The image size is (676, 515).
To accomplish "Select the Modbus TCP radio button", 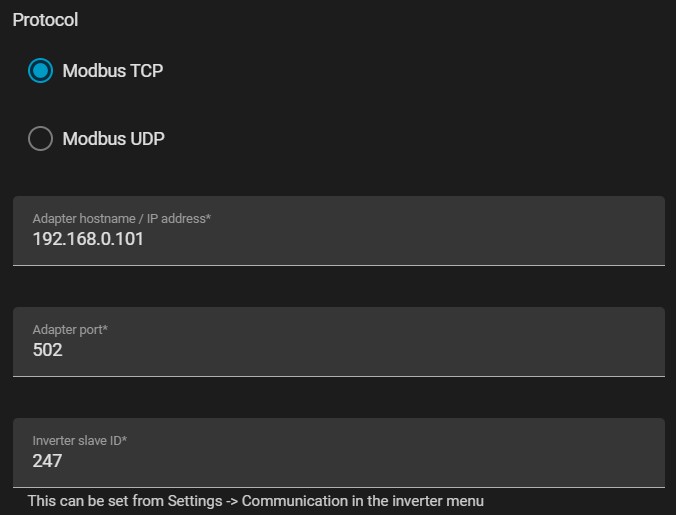I will pyautogui.click(x=41, y=70).
